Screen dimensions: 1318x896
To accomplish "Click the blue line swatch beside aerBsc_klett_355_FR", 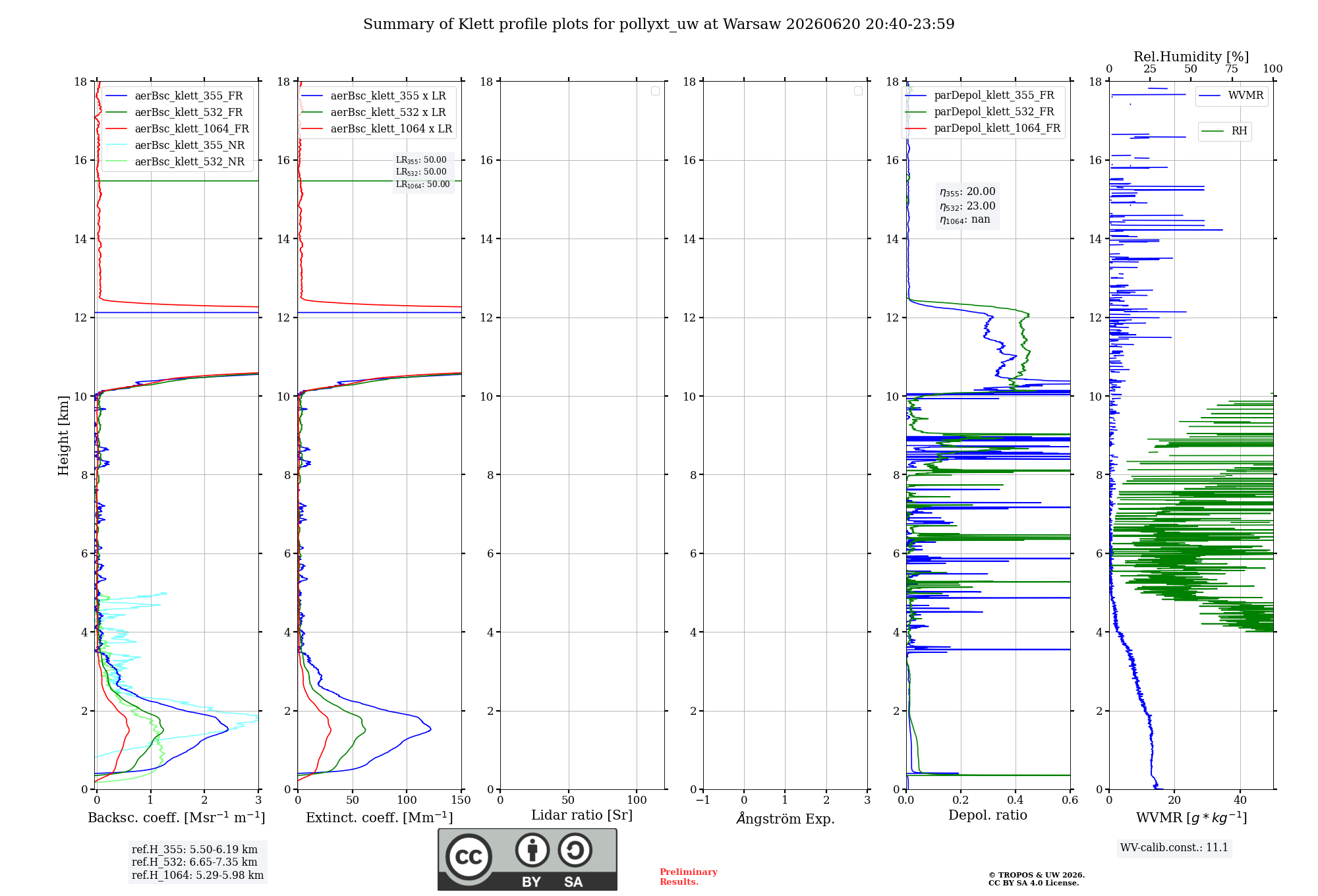I will point(116,96).
